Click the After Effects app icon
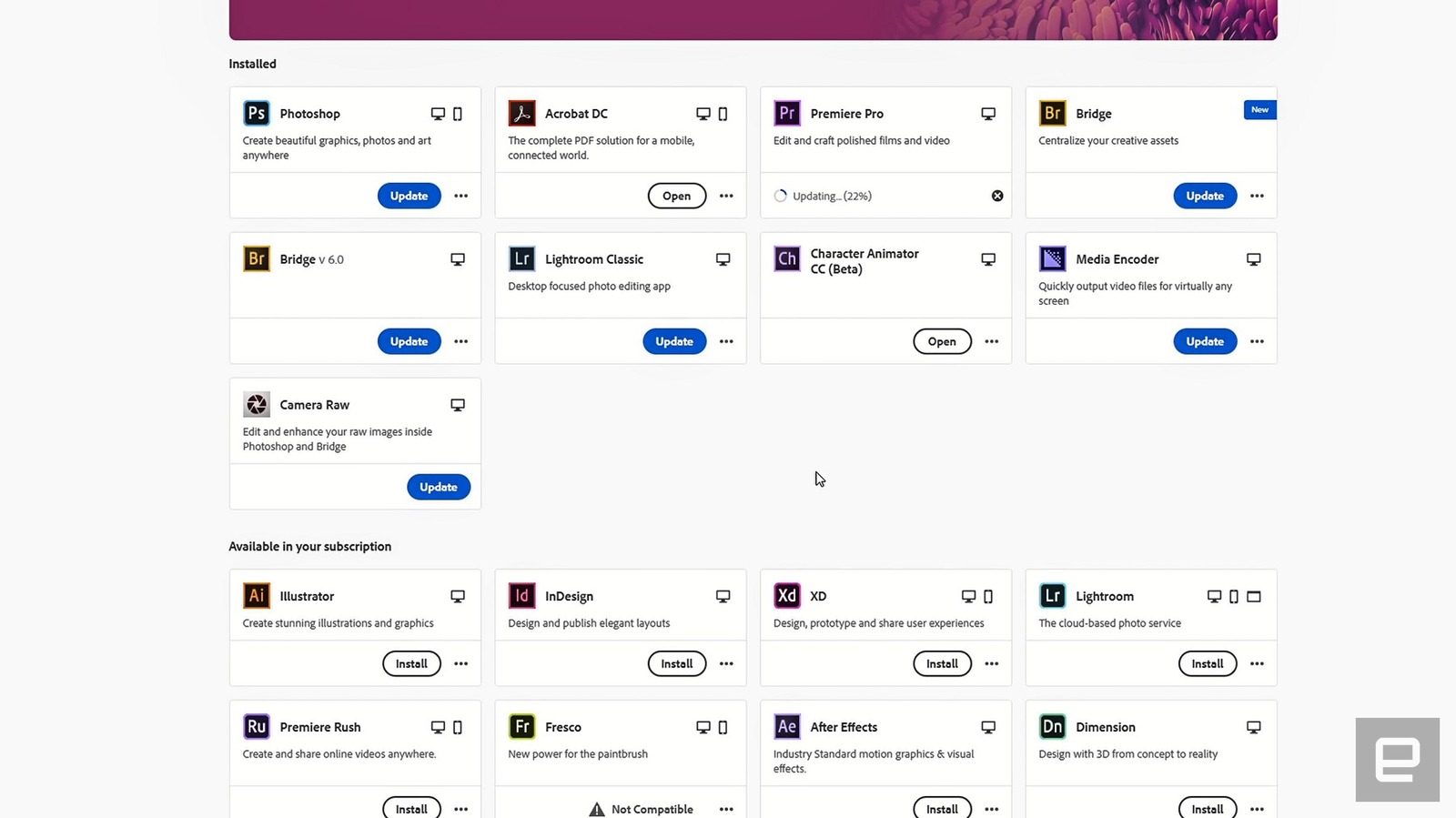1456x818 pixels. click(x=787, y=727)
